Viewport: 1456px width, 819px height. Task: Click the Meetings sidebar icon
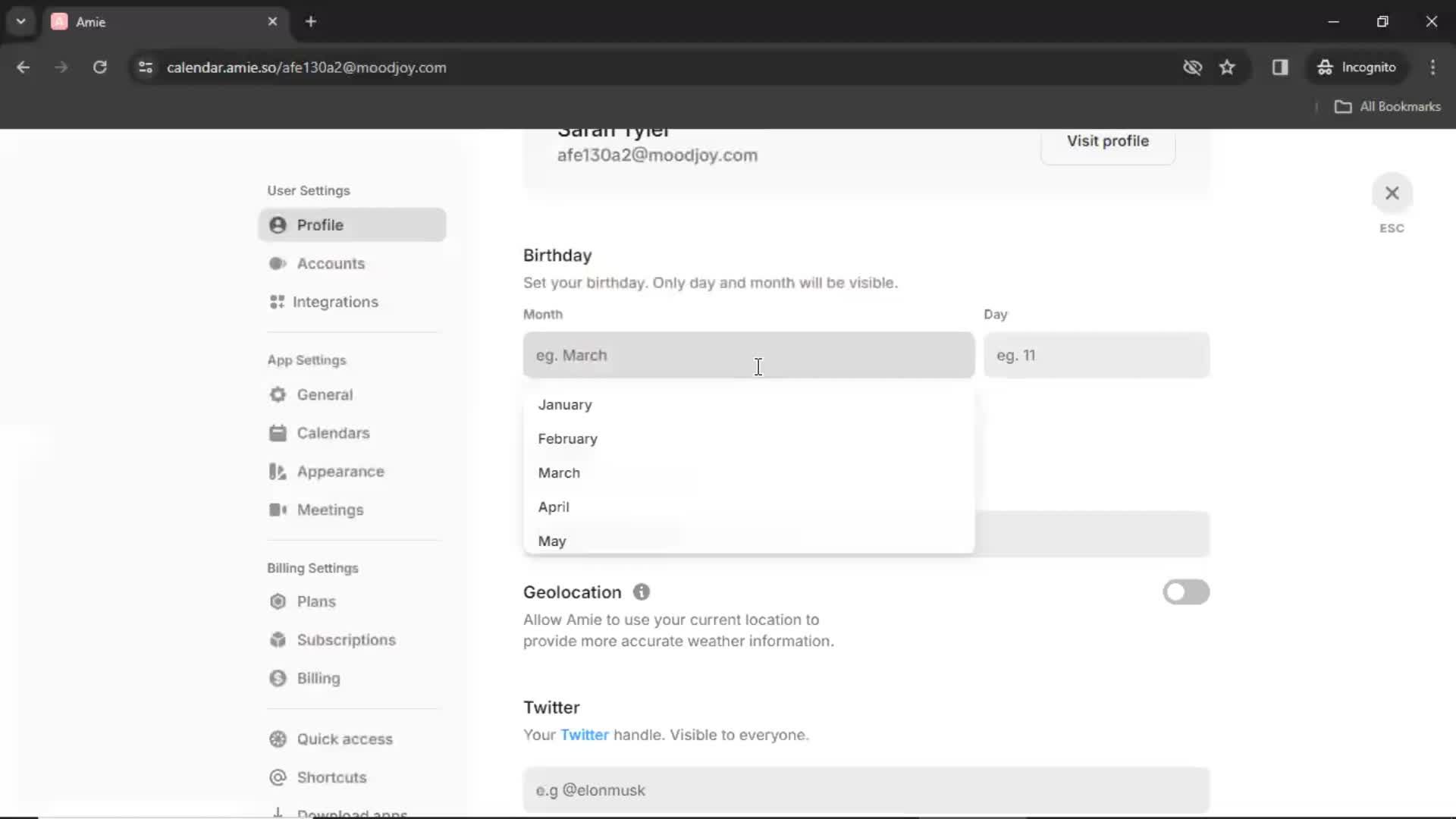pyautogui.click(x=278, y=510)
